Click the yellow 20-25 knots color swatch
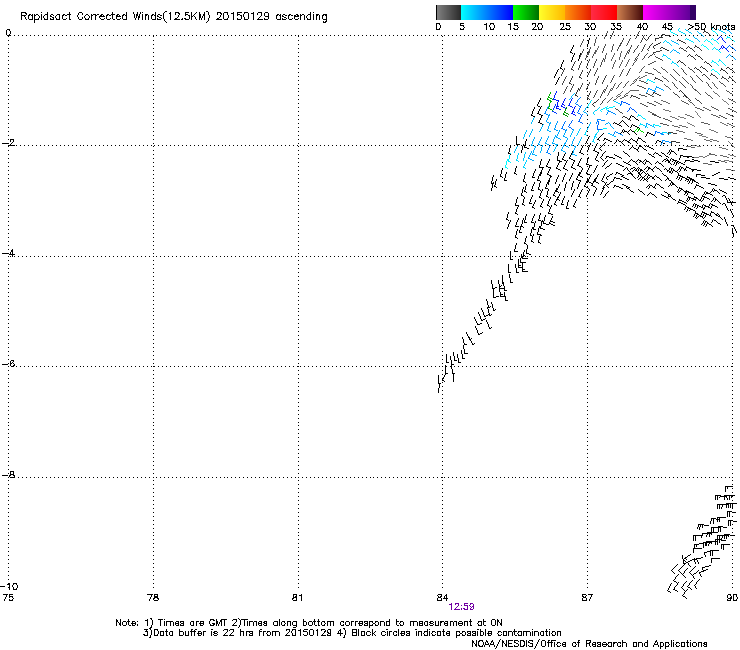This screenshot has width=740, height=650. (552, 12)
